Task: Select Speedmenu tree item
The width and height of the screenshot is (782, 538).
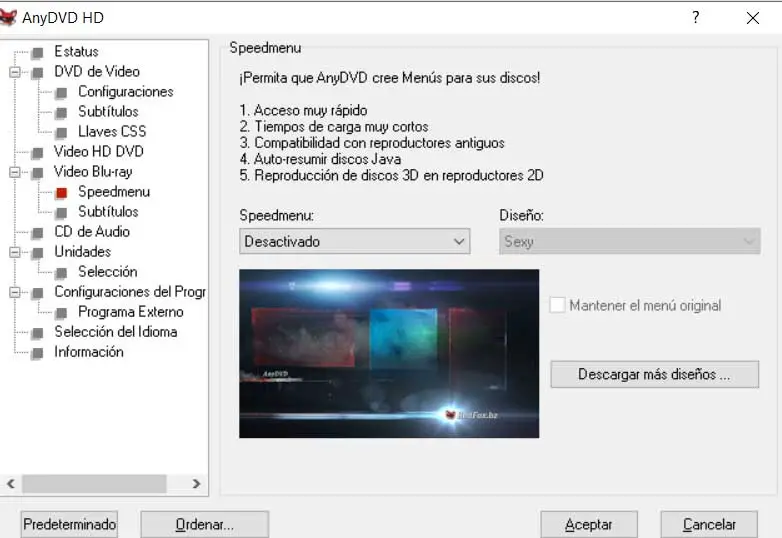Action: click(114, 192)
